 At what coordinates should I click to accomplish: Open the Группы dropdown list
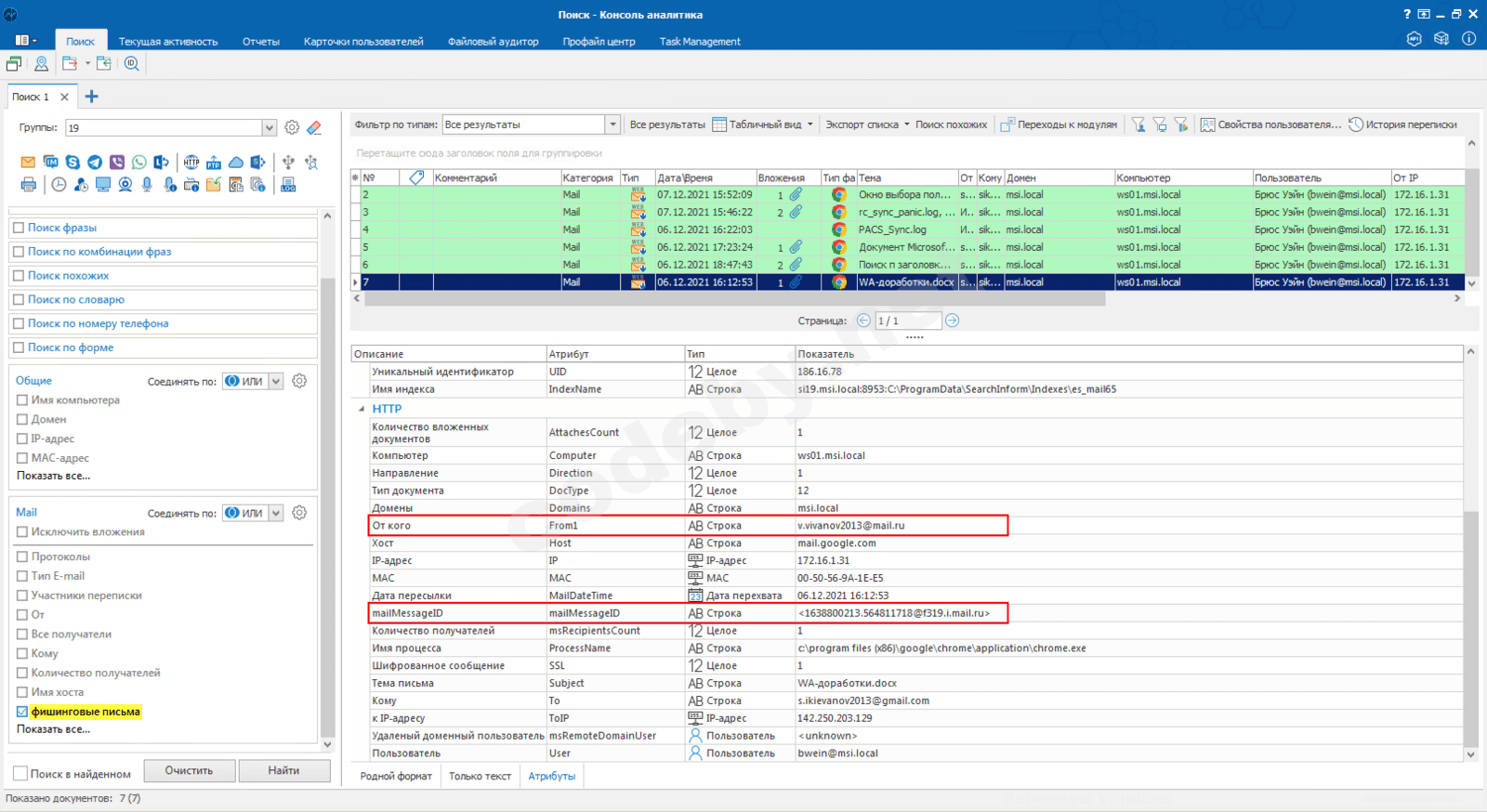[x=269, y=128]
